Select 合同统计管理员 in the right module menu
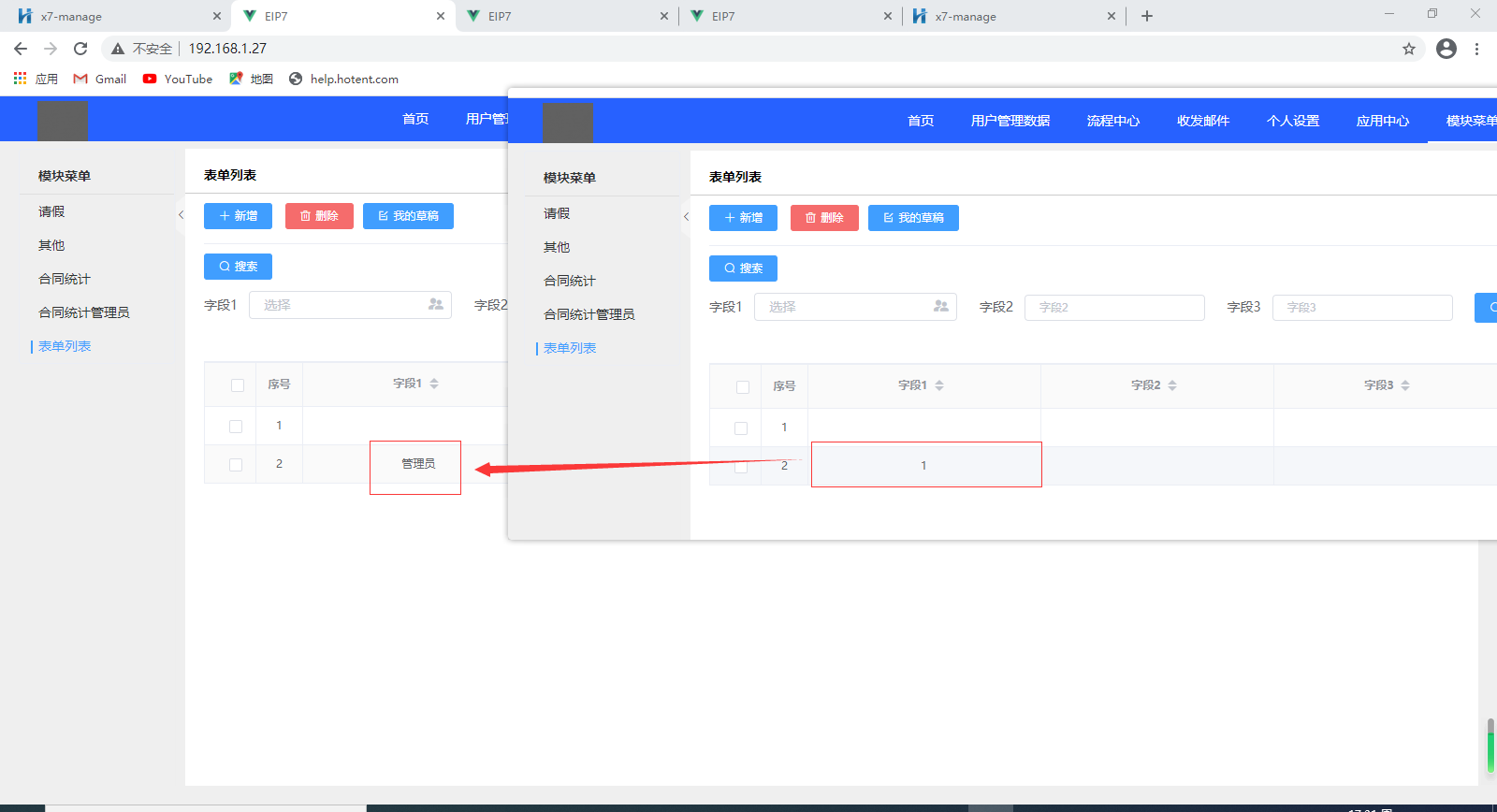This screenshot has width=1497, height=812. [589, 314]
